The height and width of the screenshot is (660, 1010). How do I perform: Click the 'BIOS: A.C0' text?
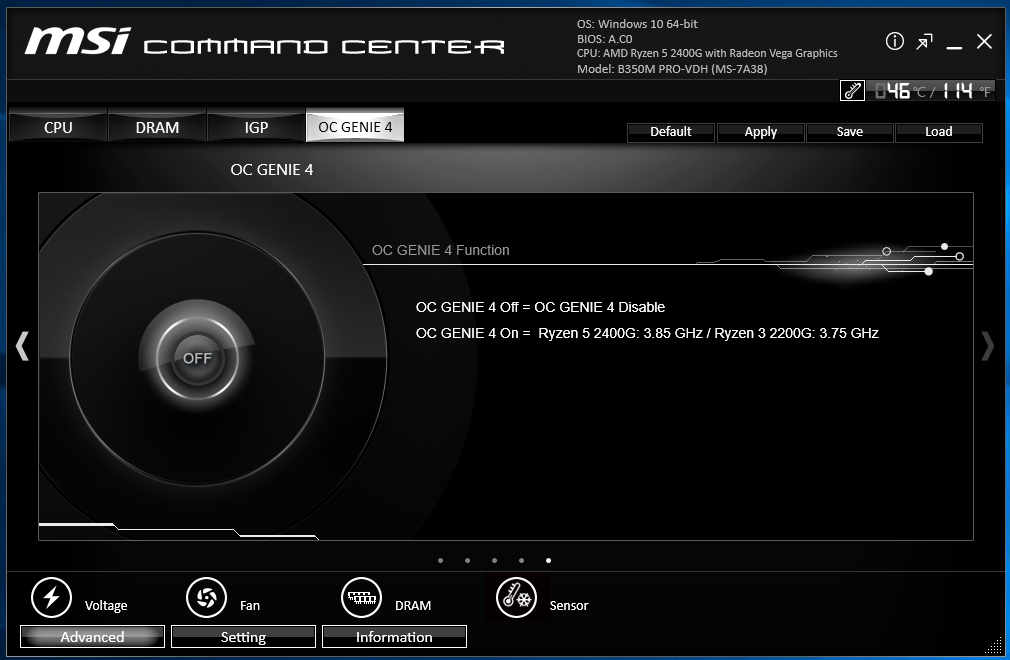click(x=604, y=39)
